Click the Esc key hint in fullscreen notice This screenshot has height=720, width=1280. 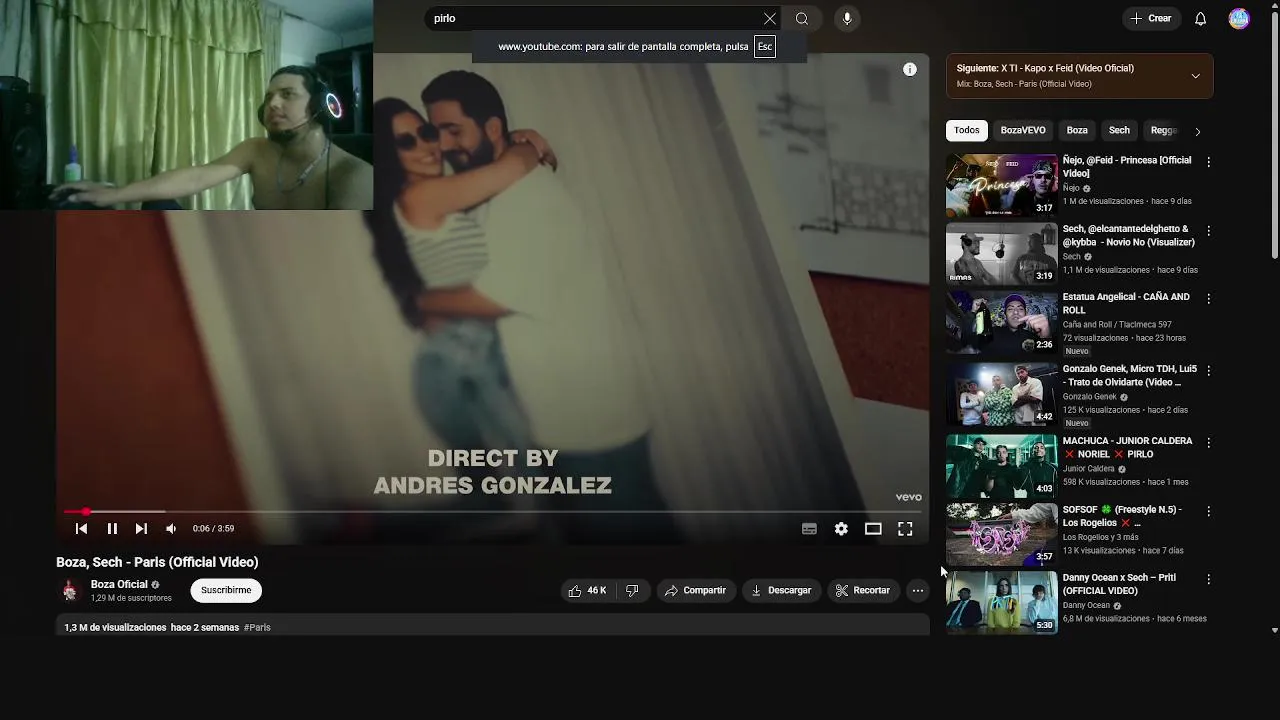click(765, 47)
